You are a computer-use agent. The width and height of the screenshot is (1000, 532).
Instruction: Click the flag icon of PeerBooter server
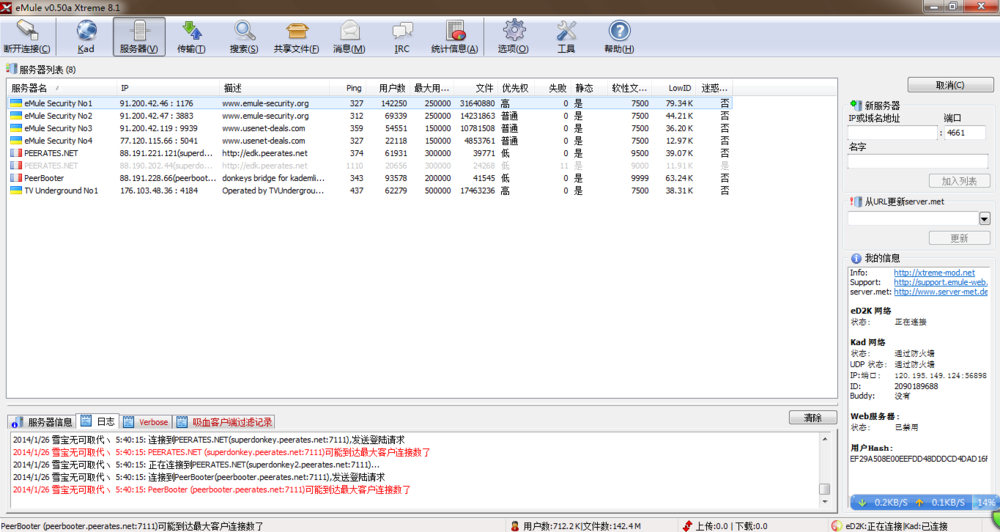click(x=16, y=178)
